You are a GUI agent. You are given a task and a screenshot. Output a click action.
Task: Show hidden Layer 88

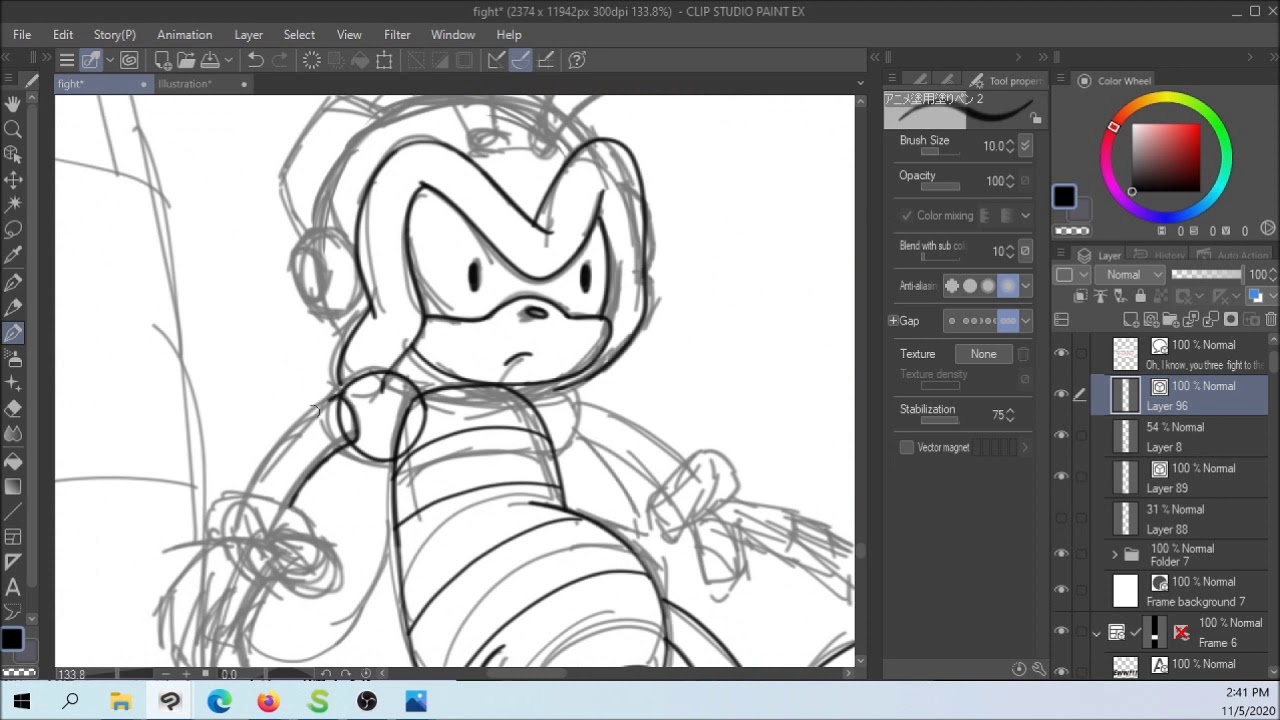pyautogui.click(x=1061, y=517)
